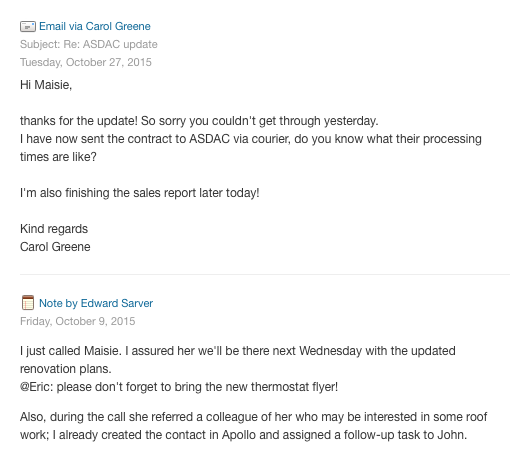The height and width of the screenshot is (460, 530).
Task: Click the Subject: Re: ASDAC update line
Action: click(89, 44)
